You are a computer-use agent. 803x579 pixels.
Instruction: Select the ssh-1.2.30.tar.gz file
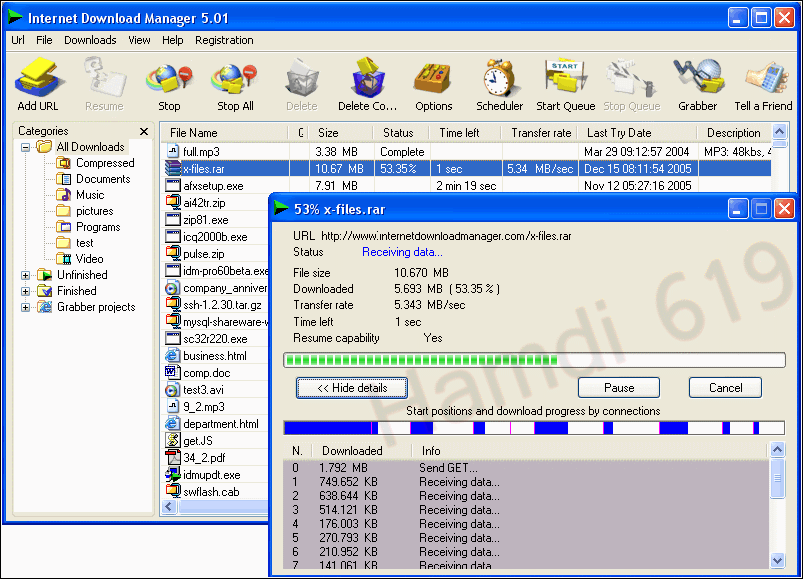(x=222, y=305)
